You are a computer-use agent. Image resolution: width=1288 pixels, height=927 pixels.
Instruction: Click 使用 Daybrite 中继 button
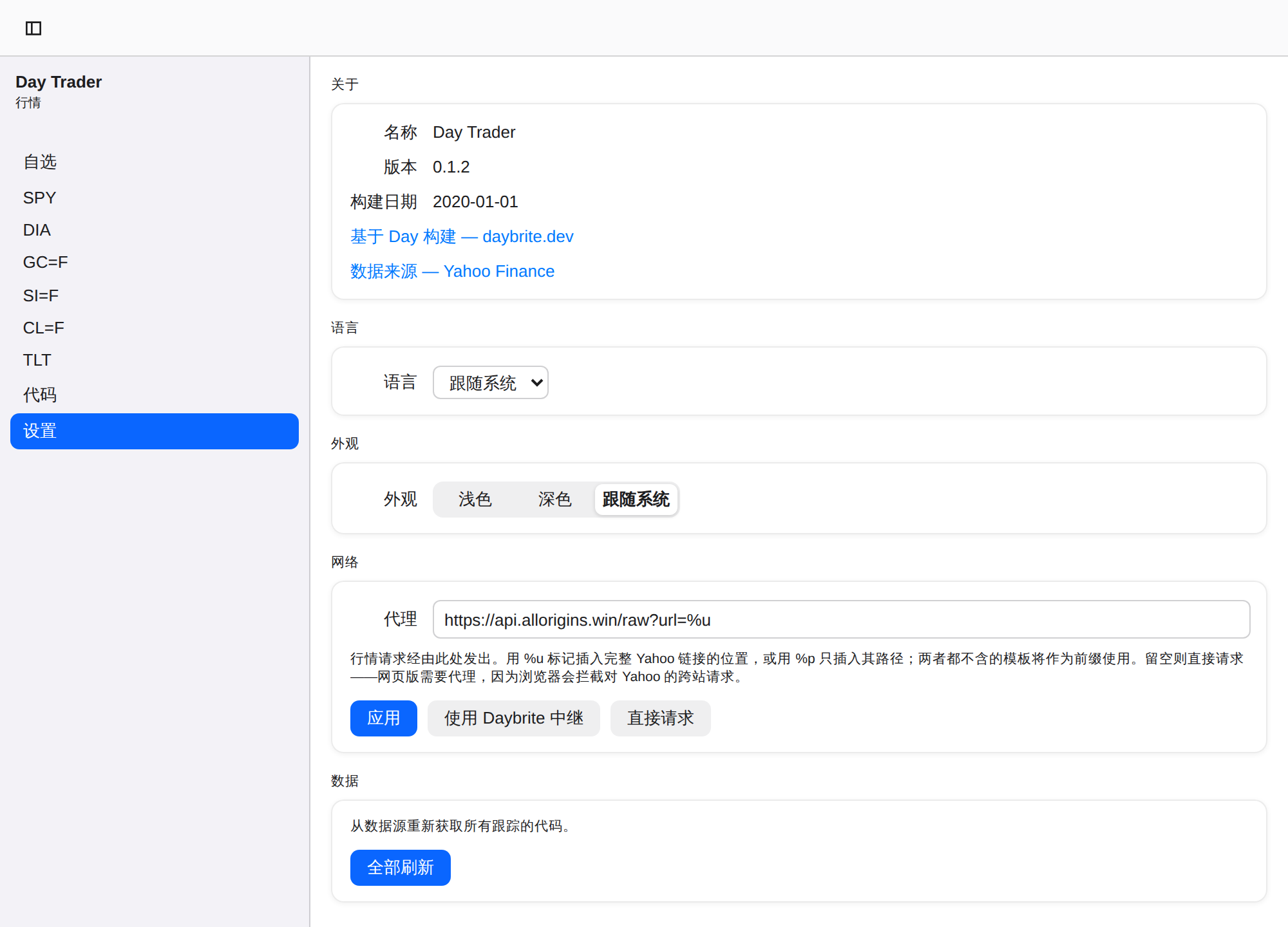[514, 718]
